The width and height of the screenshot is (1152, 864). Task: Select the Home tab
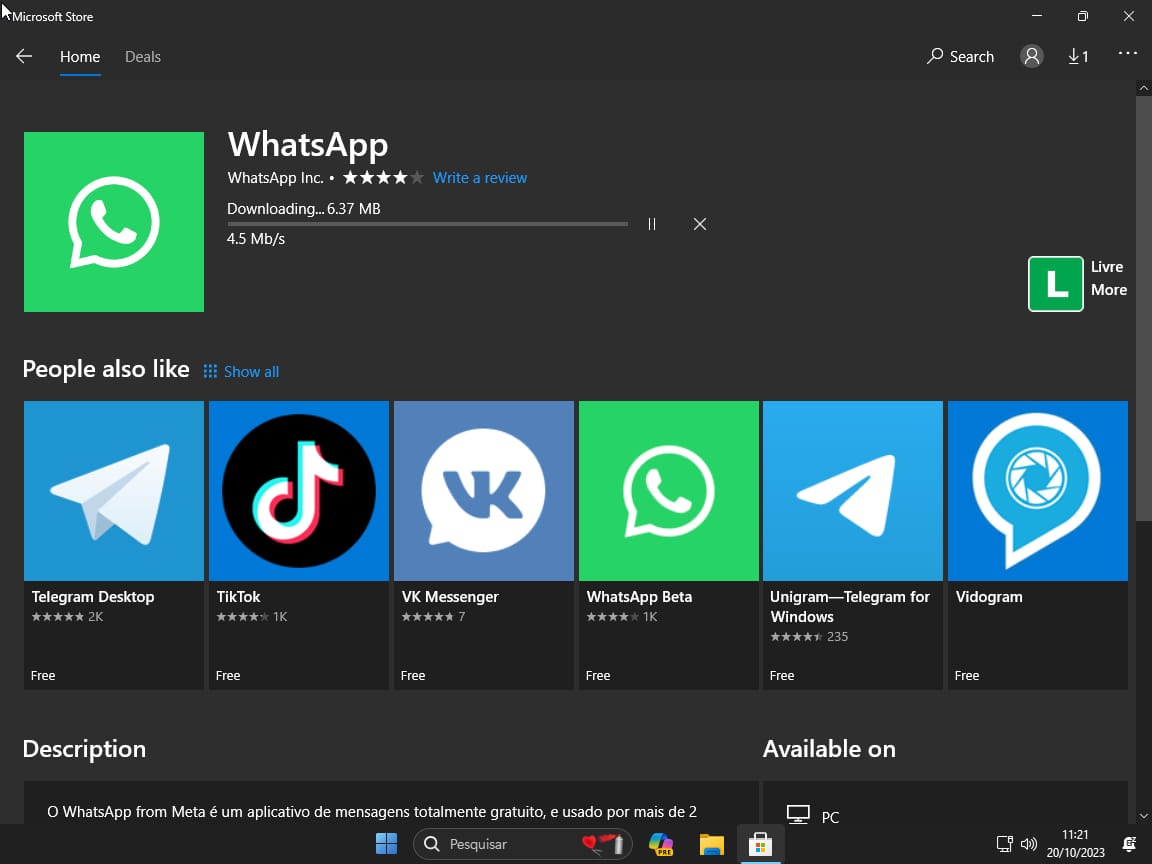[x=80, y=57]
